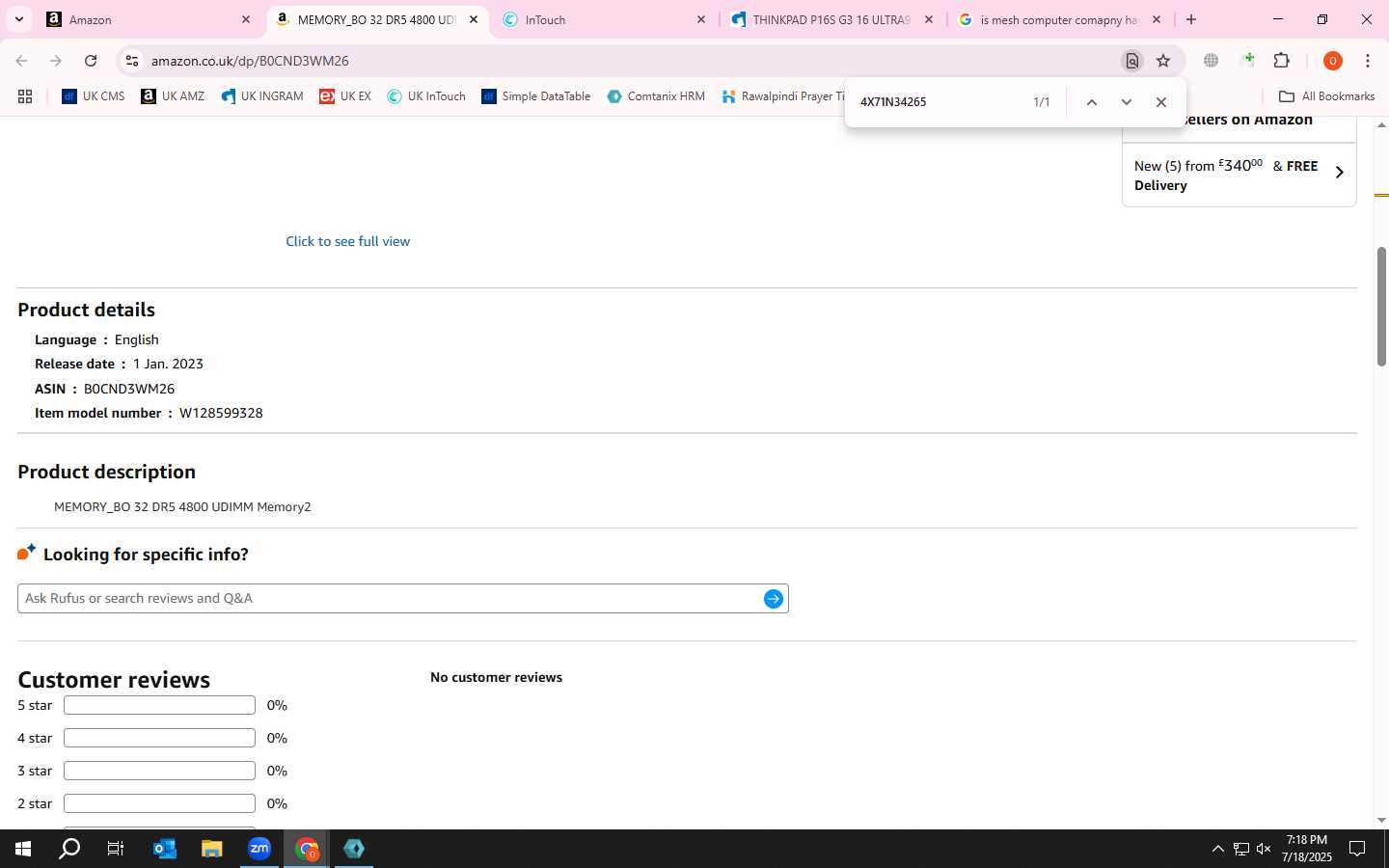Open a new browser tab
1389x868 pixels.
coord(1191,19)
